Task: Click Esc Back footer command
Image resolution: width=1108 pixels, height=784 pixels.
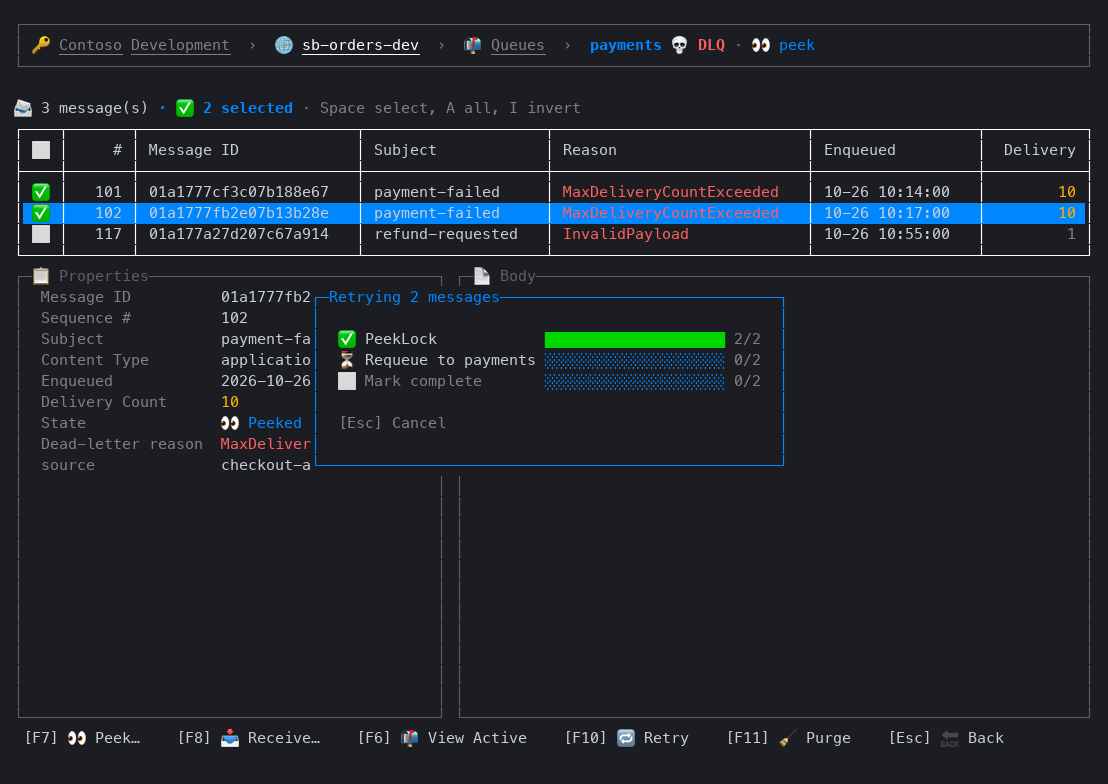Action: pos(946,738)
